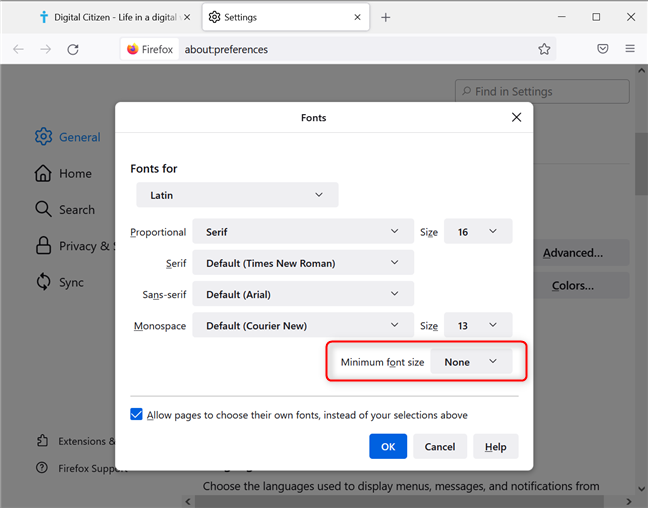Open the Fonts for Latin dropdown
The width and height of the screenshot is (648, 508).
237,195
